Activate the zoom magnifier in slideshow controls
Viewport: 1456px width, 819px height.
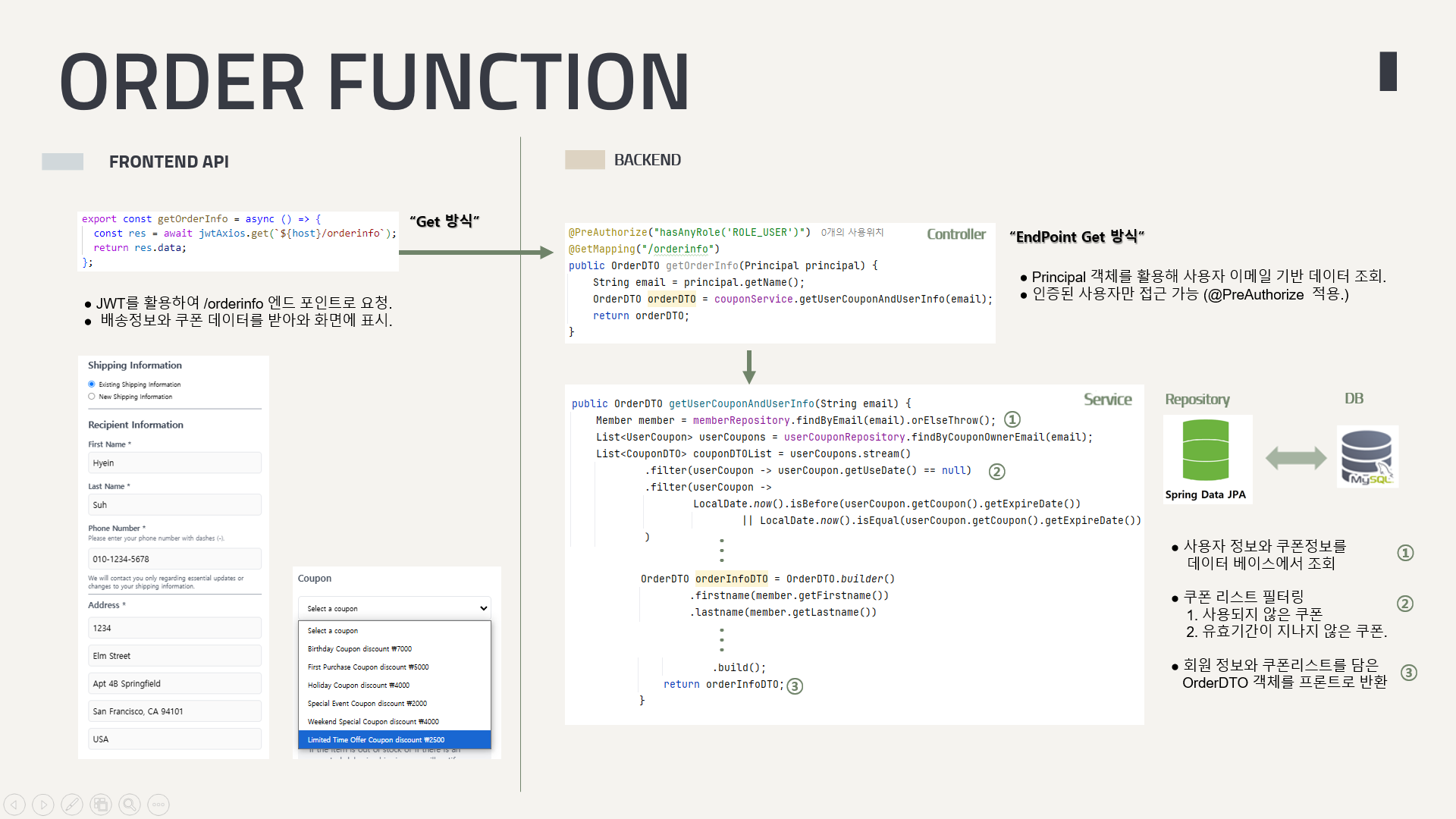tap(130, 805)
